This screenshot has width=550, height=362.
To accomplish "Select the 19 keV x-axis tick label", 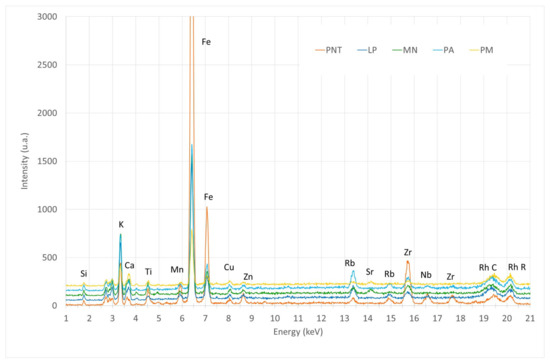I will (484, 318).
